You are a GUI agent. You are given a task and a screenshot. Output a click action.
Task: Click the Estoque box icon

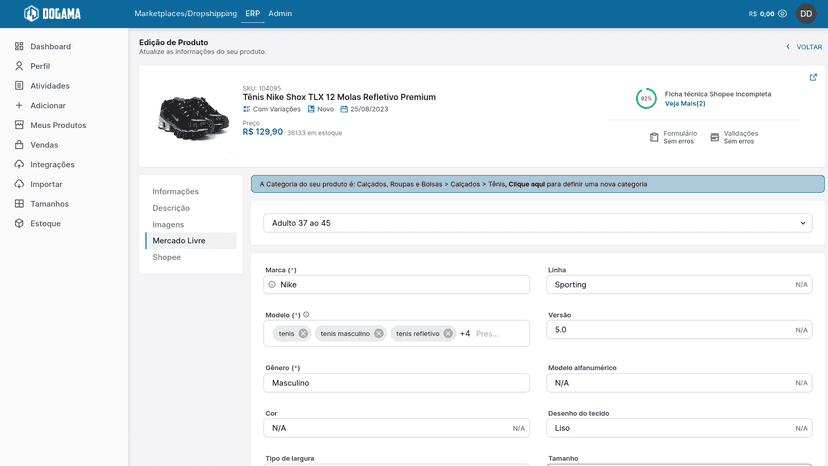coord(19,223)
